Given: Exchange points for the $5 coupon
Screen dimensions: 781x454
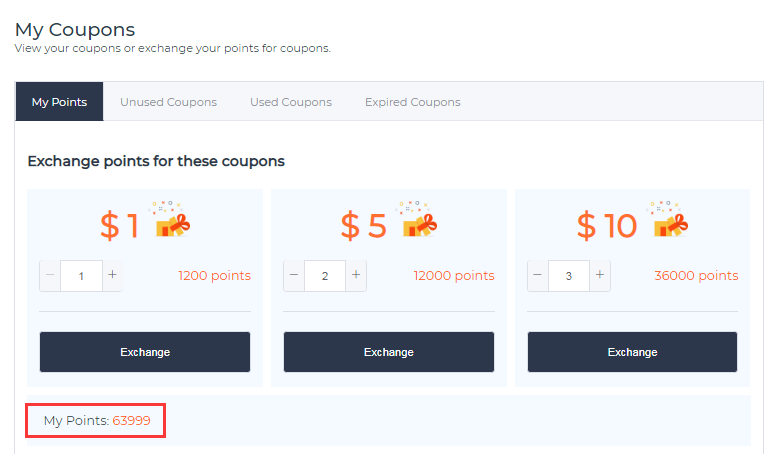Looking at the screenshot, I should tap(389, 352).
